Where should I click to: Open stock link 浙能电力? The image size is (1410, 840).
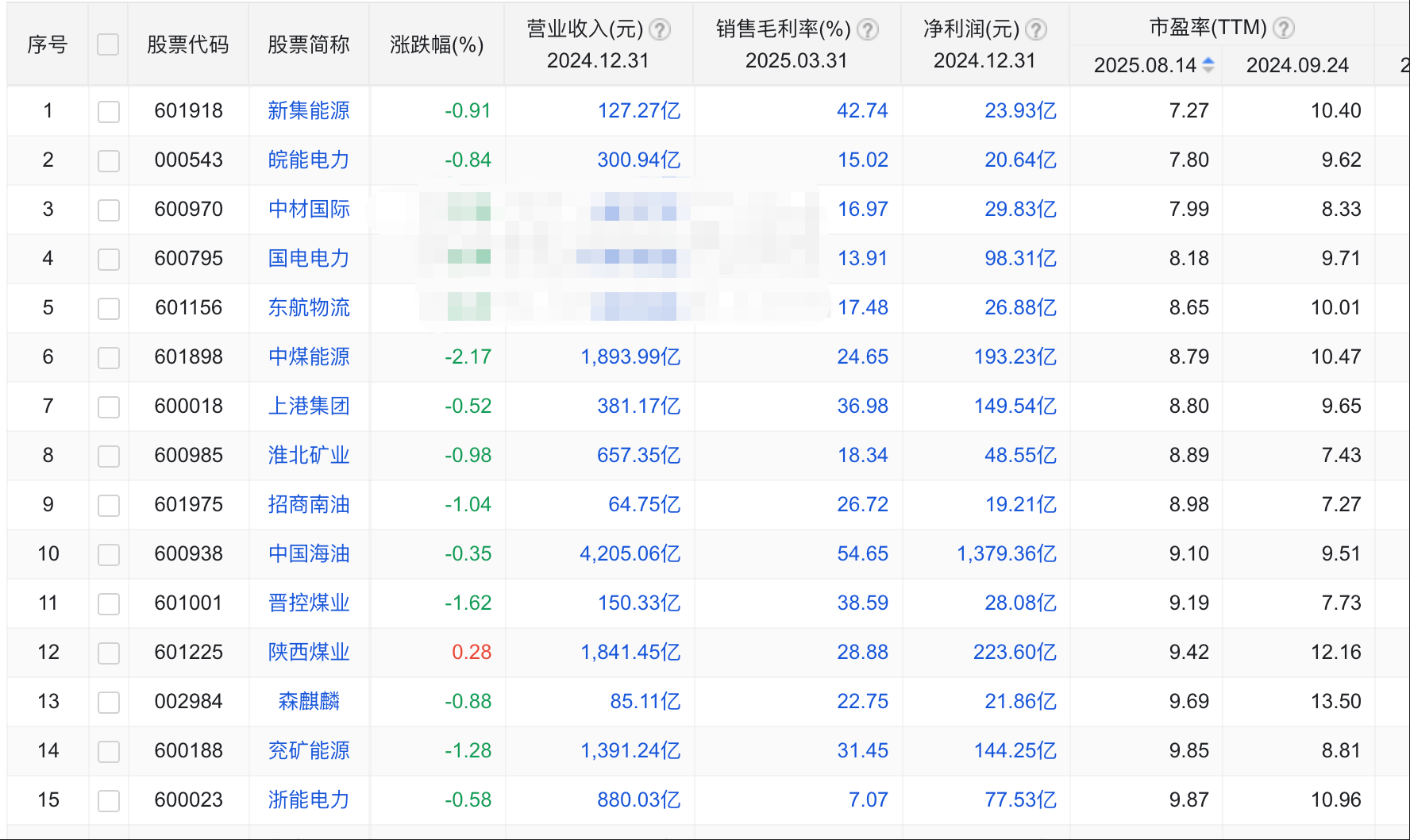[x=309, y=800]
